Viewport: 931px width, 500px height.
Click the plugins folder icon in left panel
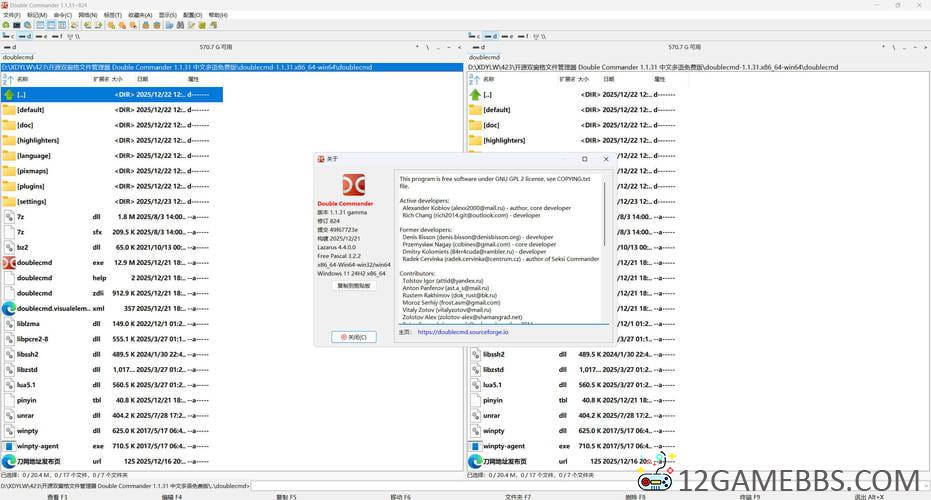[9, 186]
